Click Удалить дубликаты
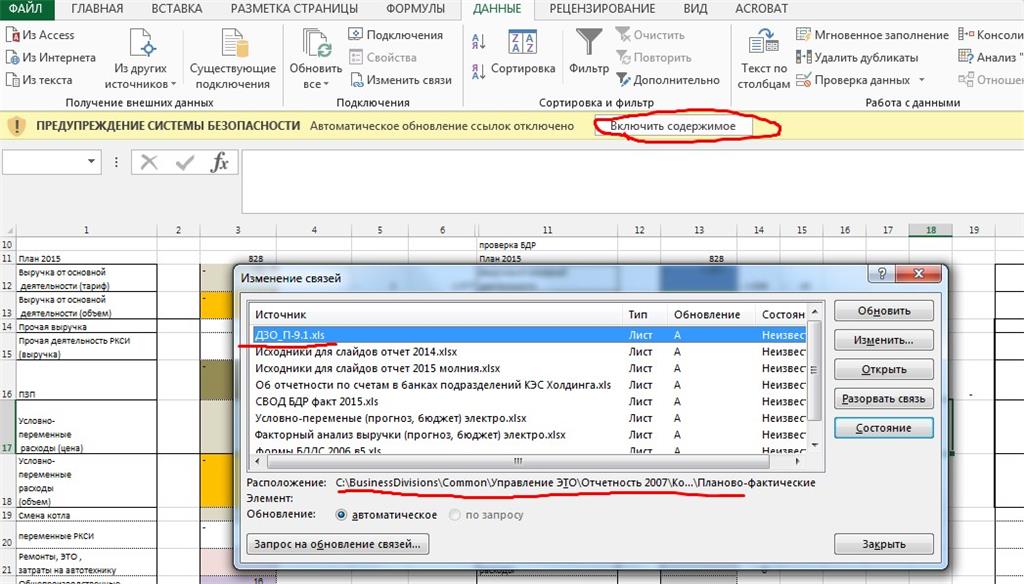Screen dimensions: 1024x584 (857, 57)
